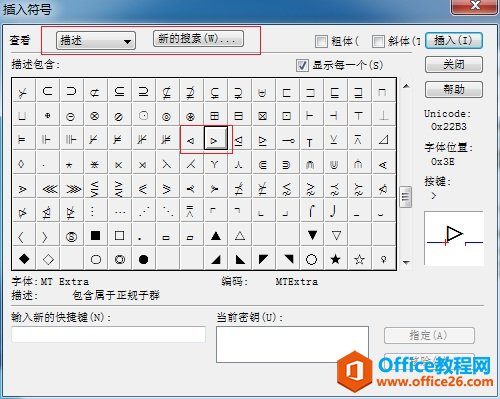
Task: Select the filled black diamond ◆ symbol
Action: point(24,259)
